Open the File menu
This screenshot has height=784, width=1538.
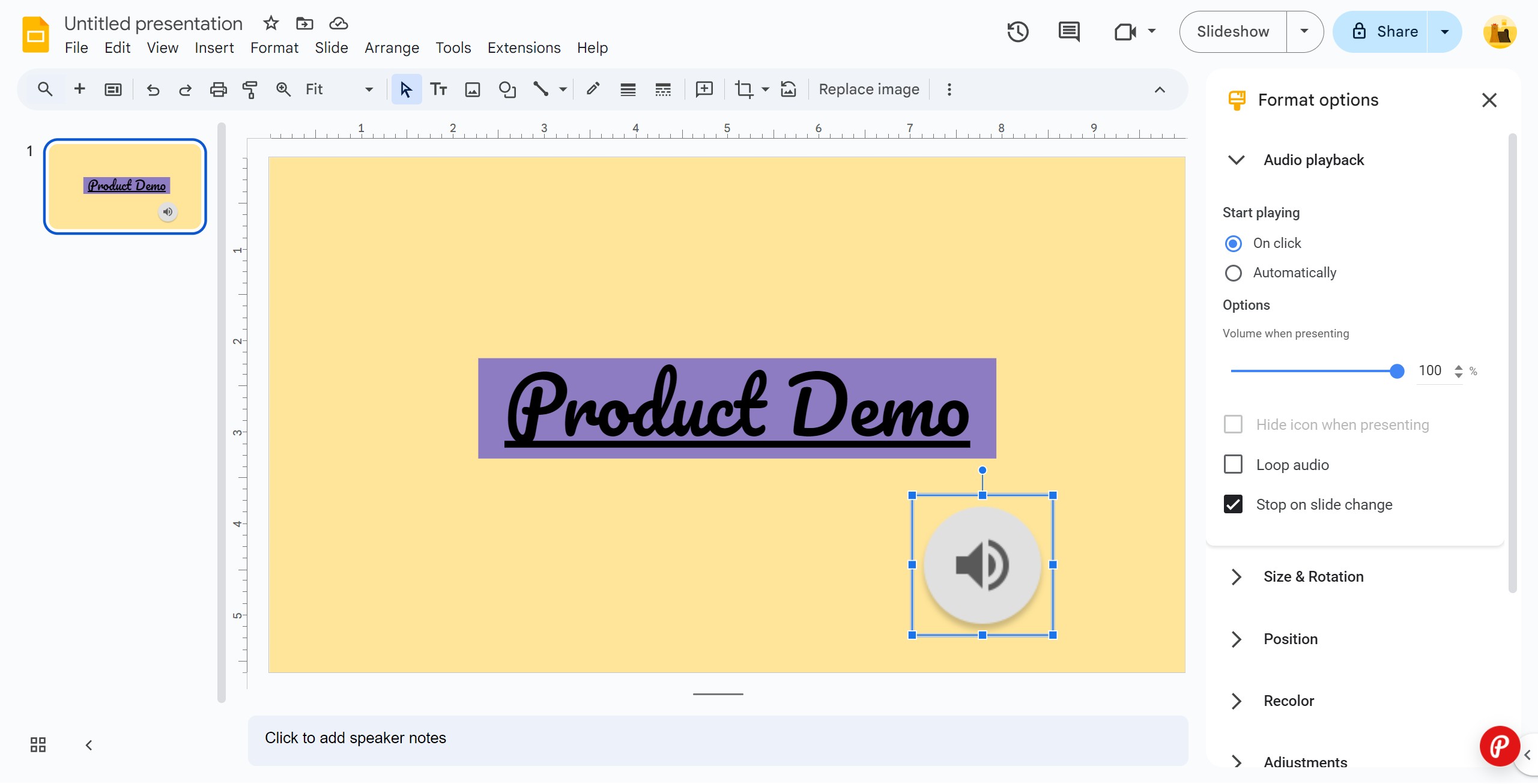click(x=76, y=47)
